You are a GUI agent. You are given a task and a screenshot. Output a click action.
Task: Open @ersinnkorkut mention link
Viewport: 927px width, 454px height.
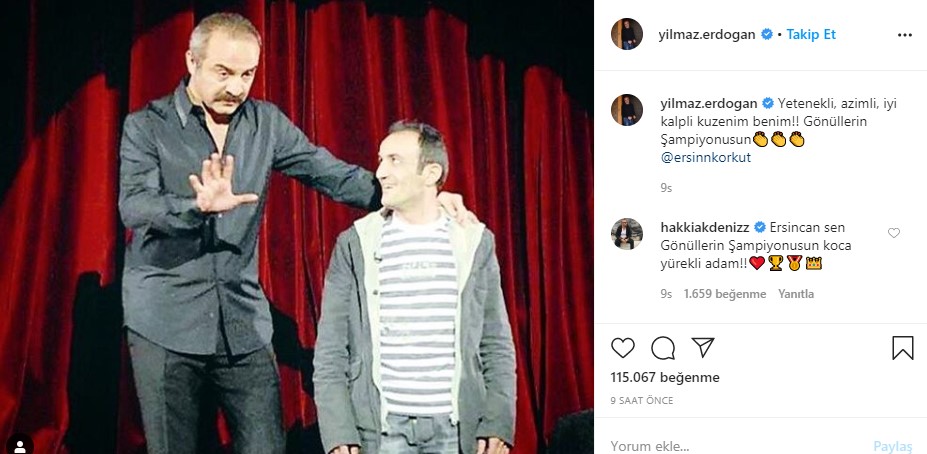point(706,158)
